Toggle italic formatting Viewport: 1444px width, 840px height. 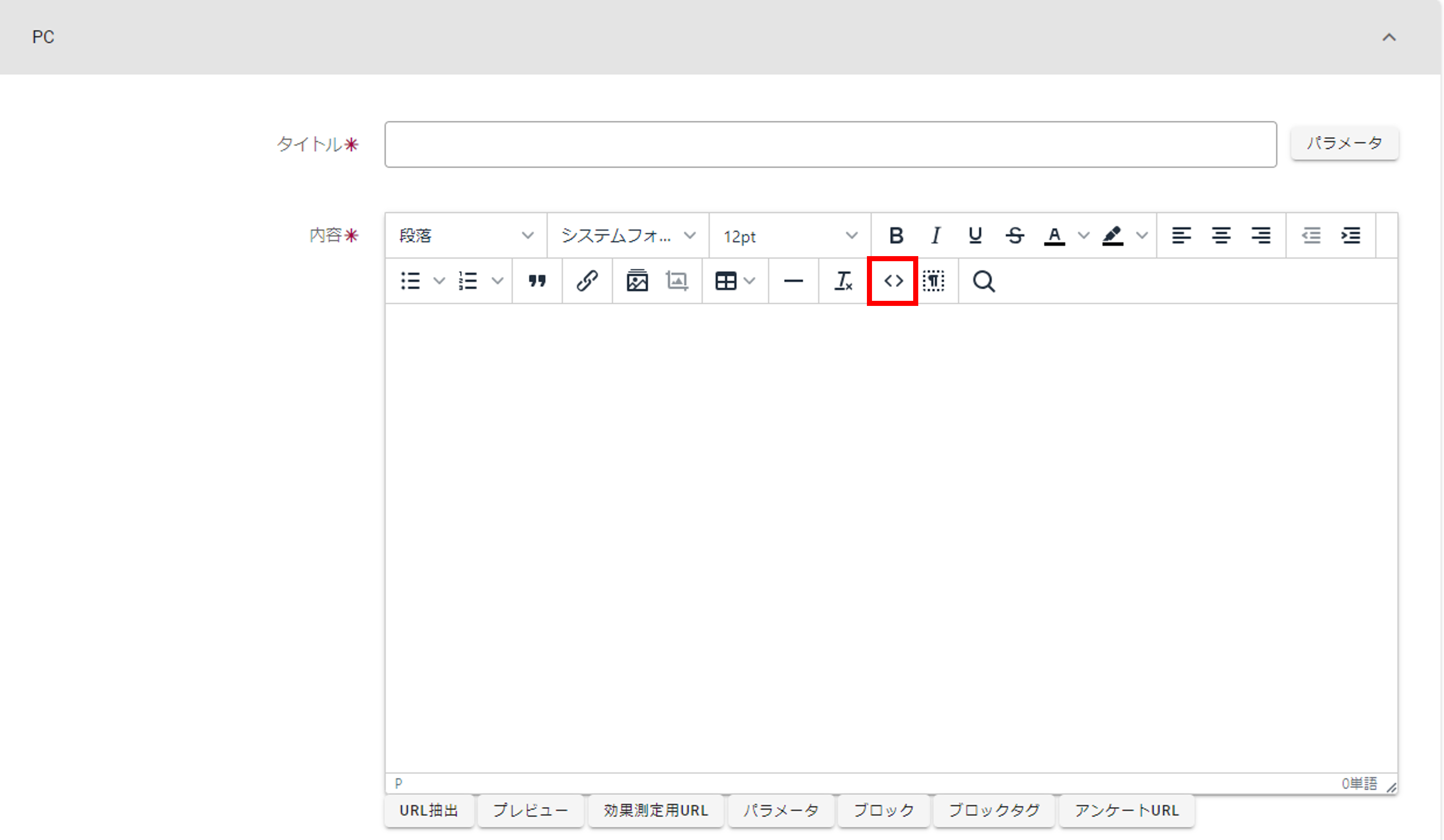pos(935,235)
